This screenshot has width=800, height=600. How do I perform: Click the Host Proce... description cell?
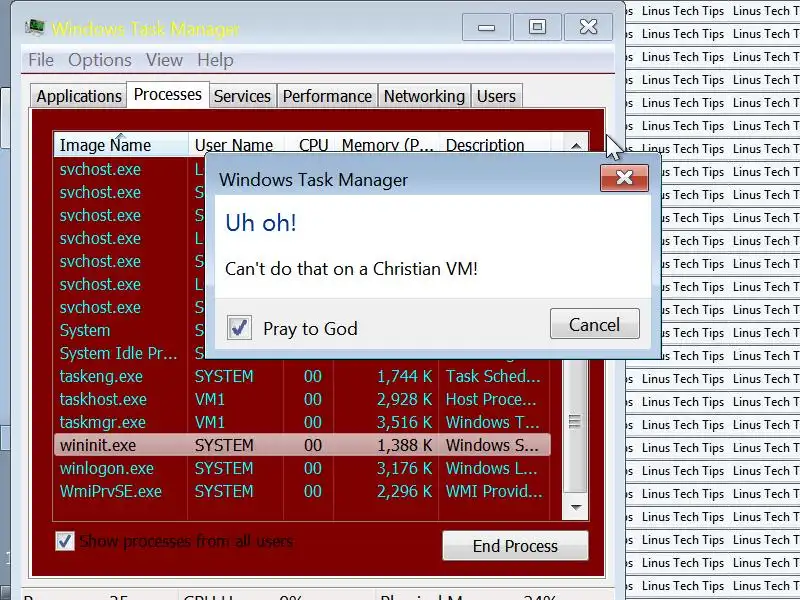[x=491, y=399]
